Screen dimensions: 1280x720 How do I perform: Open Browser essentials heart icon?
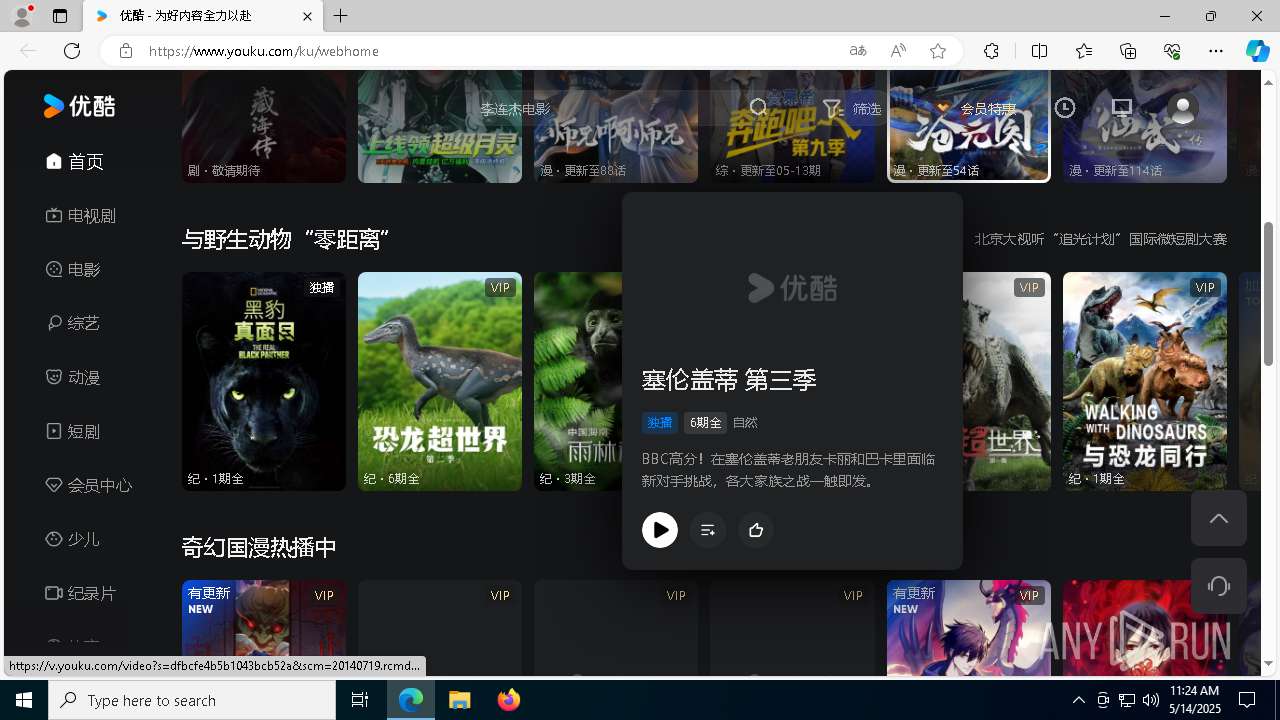pos(1172,51)
